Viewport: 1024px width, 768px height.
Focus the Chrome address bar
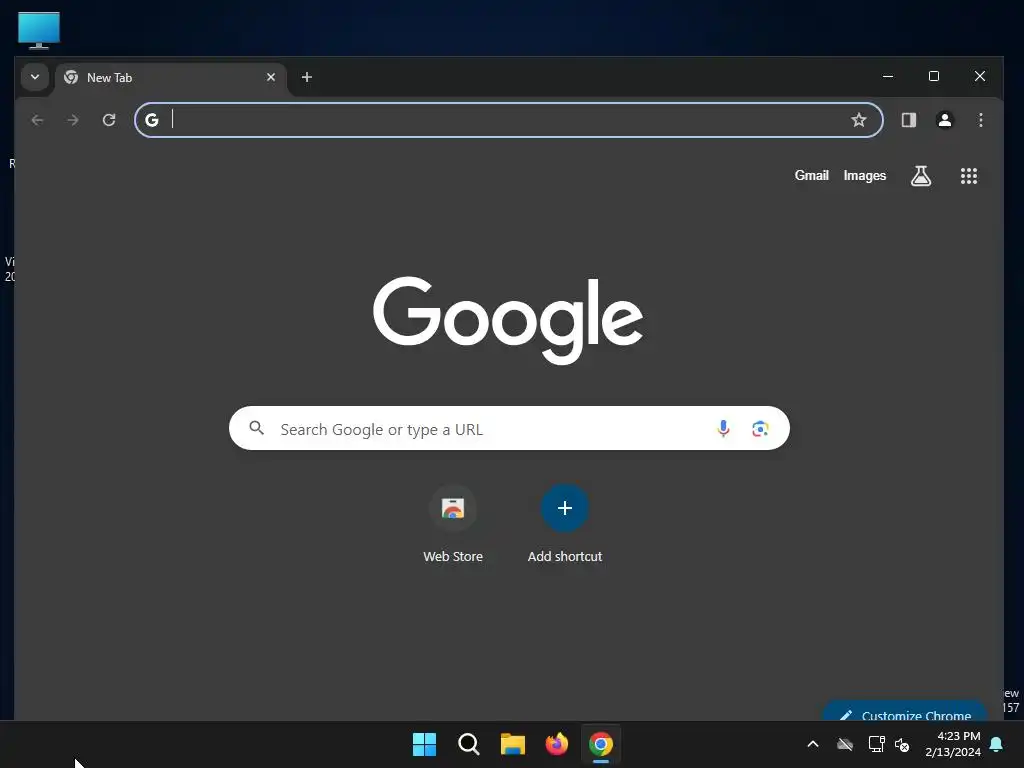click(509, 120)
